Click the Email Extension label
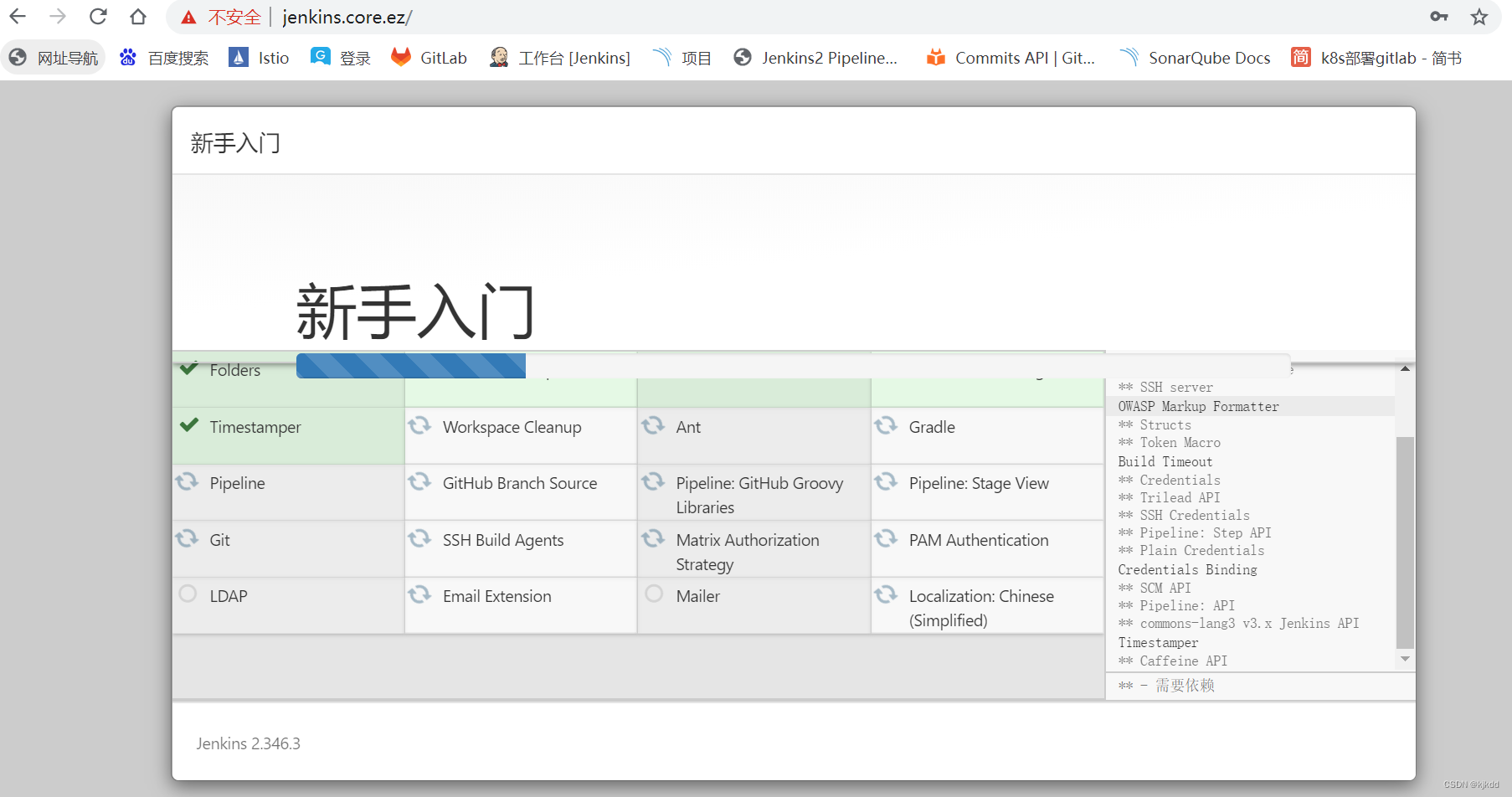1512x797 pixels. [497, 596]
